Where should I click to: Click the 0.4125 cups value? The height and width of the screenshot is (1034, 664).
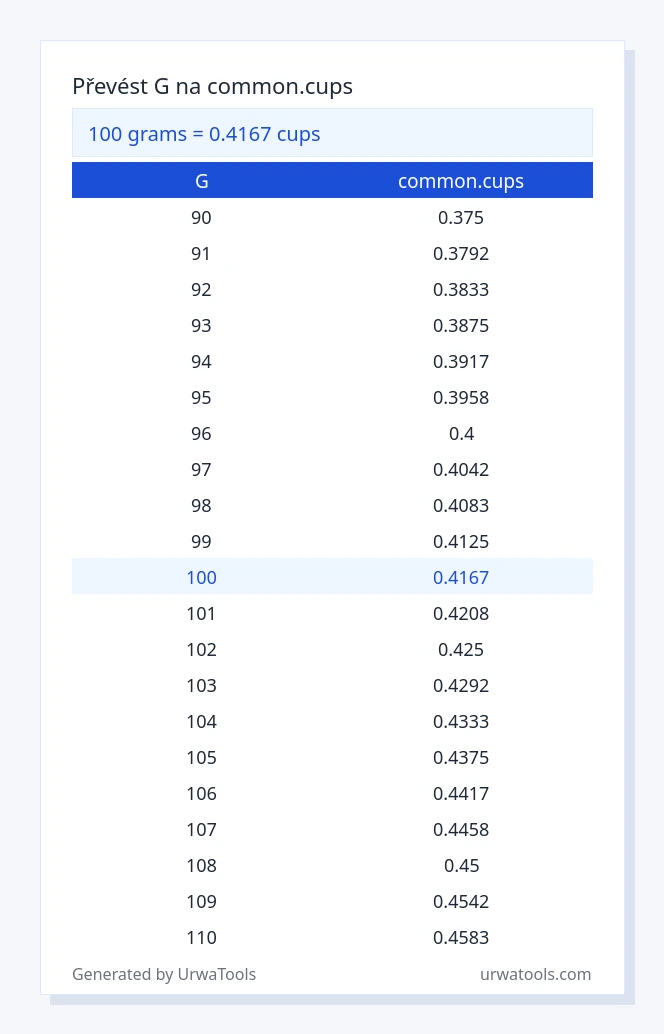[x=461, y=541]
